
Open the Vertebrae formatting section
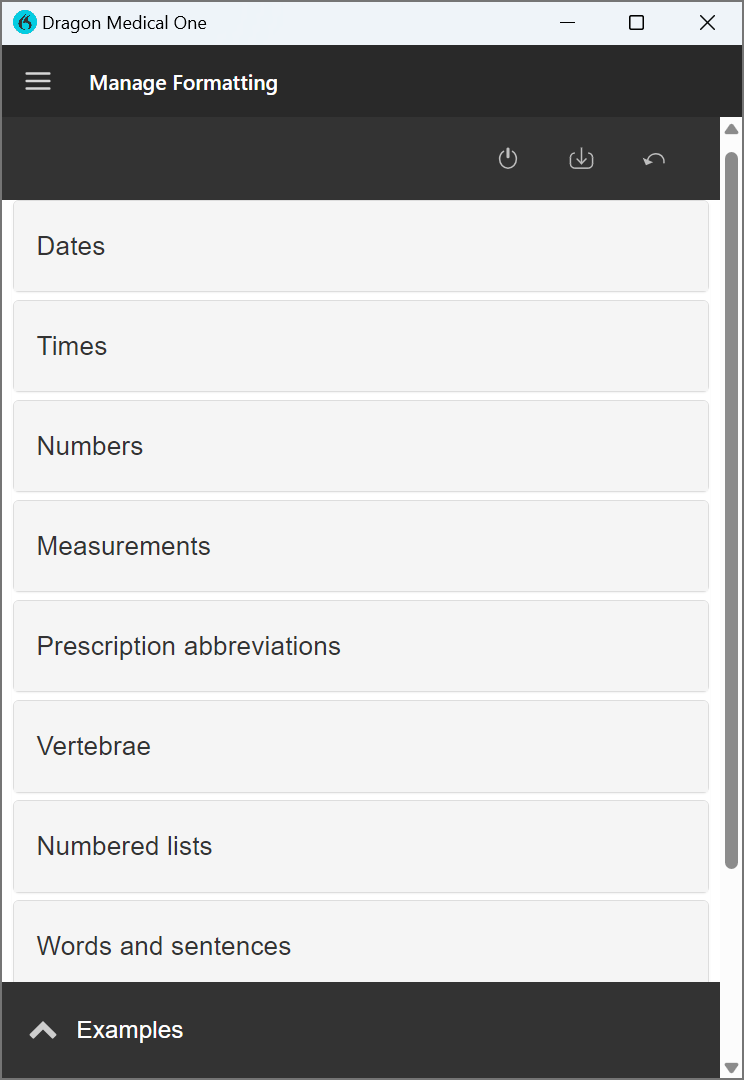(360, 746)
